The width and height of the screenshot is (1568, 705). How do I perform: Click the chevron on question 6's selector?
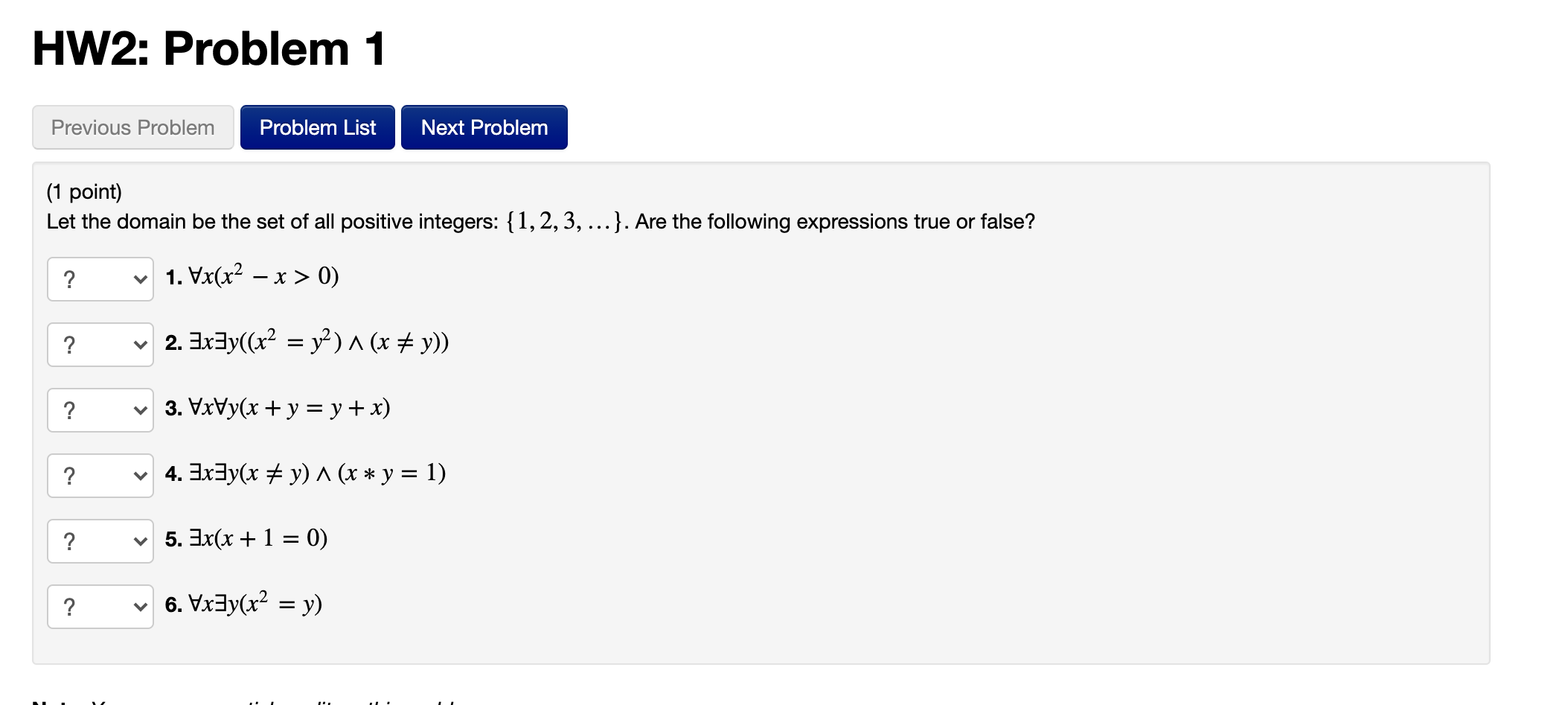pyautogui.click(x=141, y=606)
